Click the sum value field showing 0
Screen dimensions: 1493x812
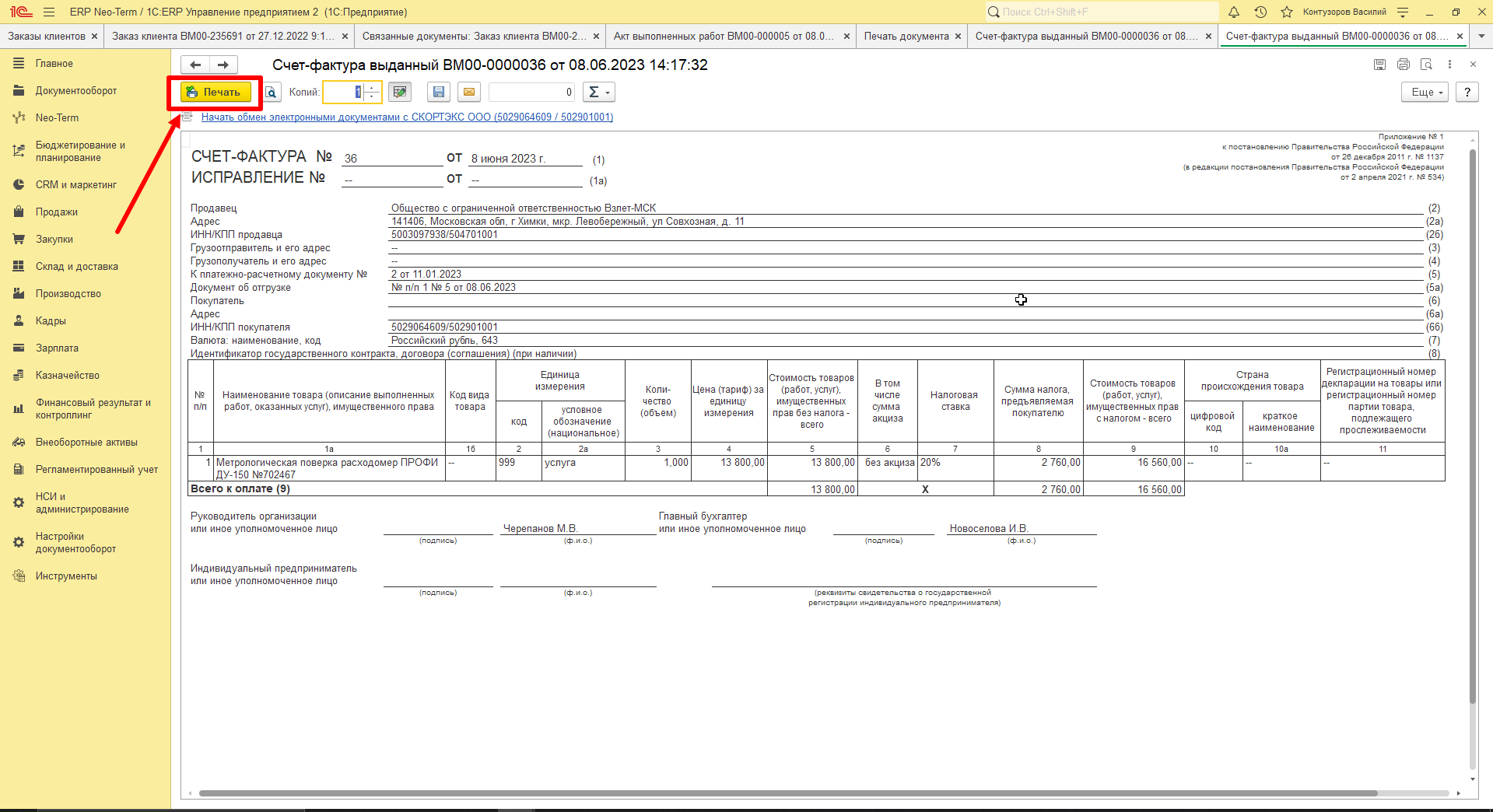tap(531, 92)
